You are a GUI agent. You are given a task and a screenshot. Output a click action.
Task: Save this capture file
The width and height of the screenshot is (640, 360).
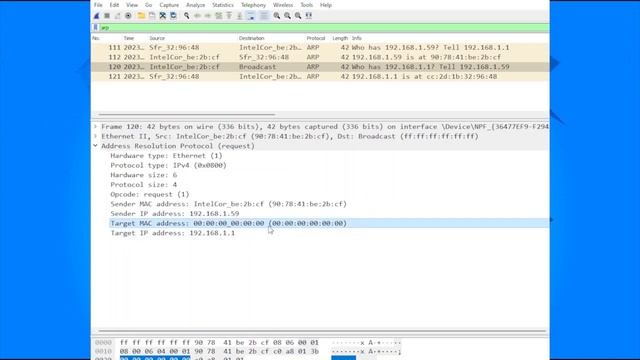pos(152,16)
